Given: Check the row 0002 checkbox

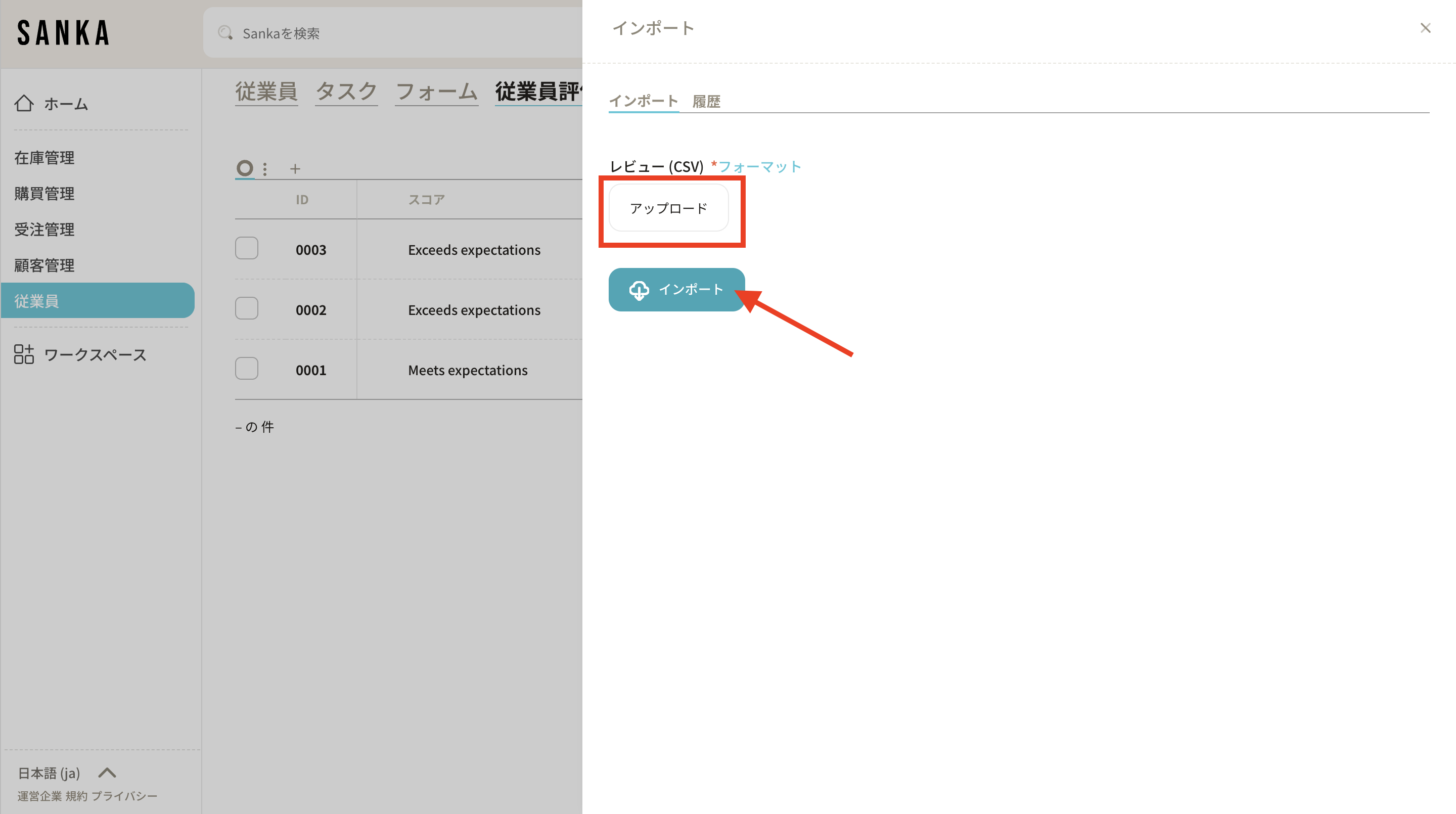Looking at the screenshot, I should pos(246,308).
